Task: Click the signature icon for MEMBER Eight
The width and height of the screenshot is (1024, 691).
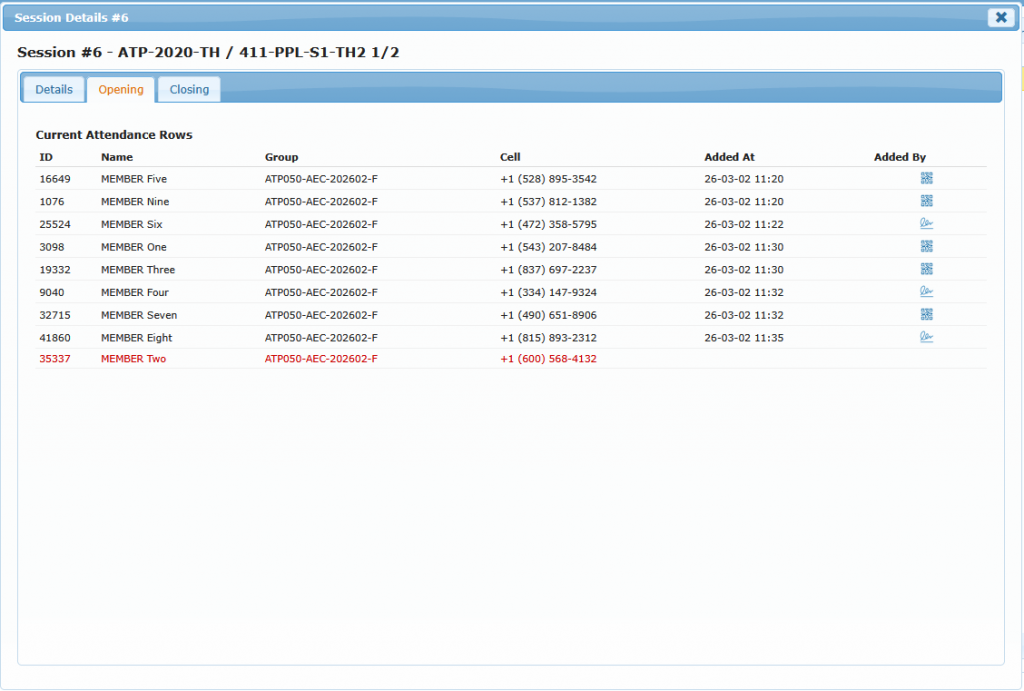Action: pos(926,337)
